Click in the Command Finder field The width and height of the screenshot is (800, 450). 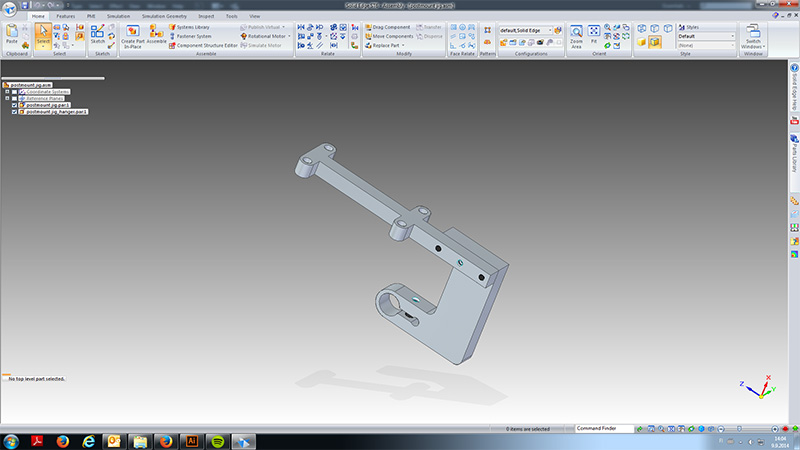(x=605, y=429)
